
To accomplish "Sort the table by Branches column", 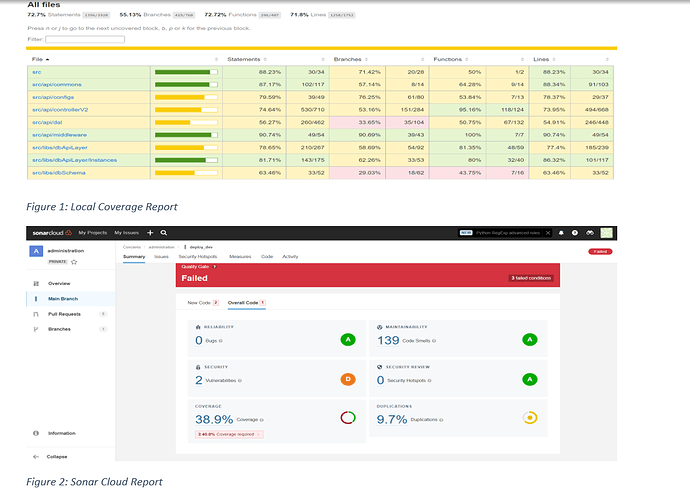I will 350,59.
